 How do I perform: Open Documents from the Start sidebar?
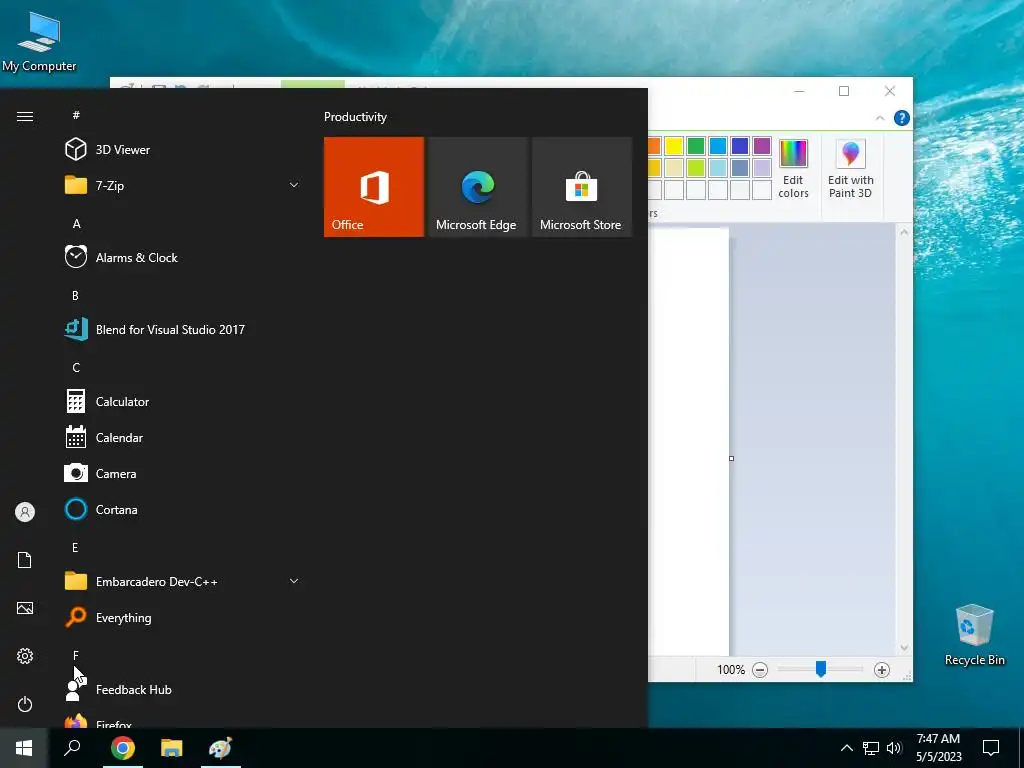(x=25, y=560)
